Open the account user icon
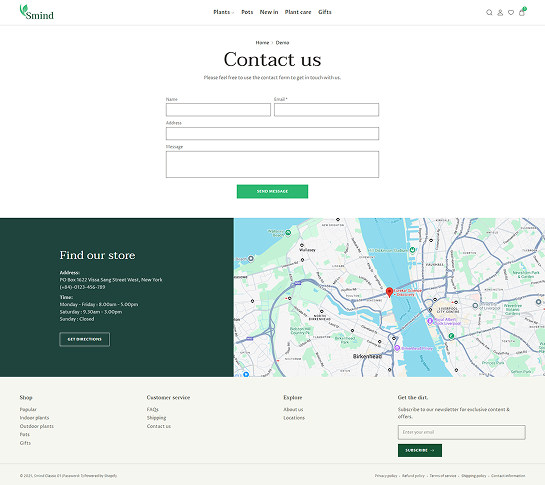Image resolution: width=545 pixels, height=485 pixels. (x=500, y=13)
